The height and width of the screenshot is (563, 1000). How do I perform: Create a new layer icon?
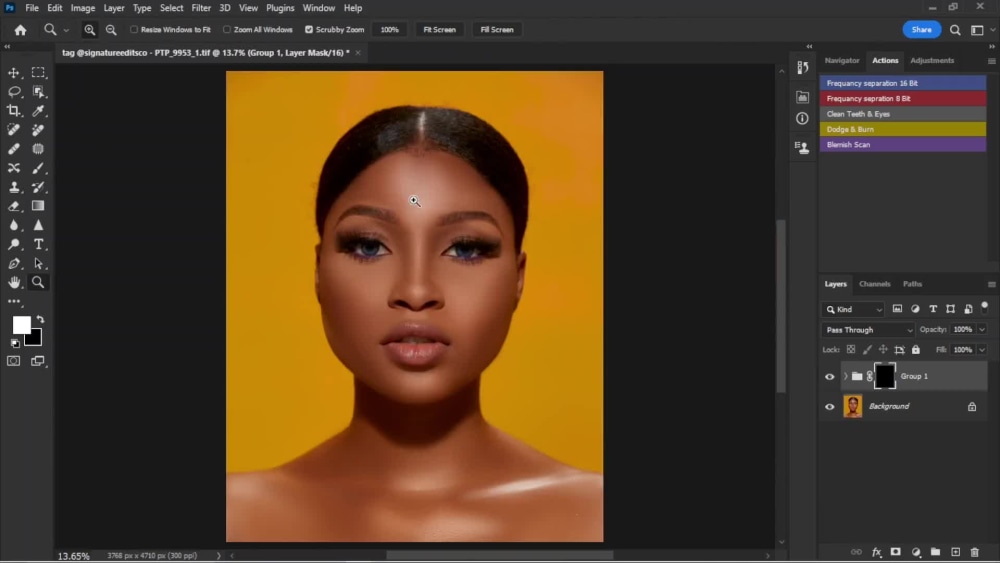pyautogui.click(x=955, y=552)
